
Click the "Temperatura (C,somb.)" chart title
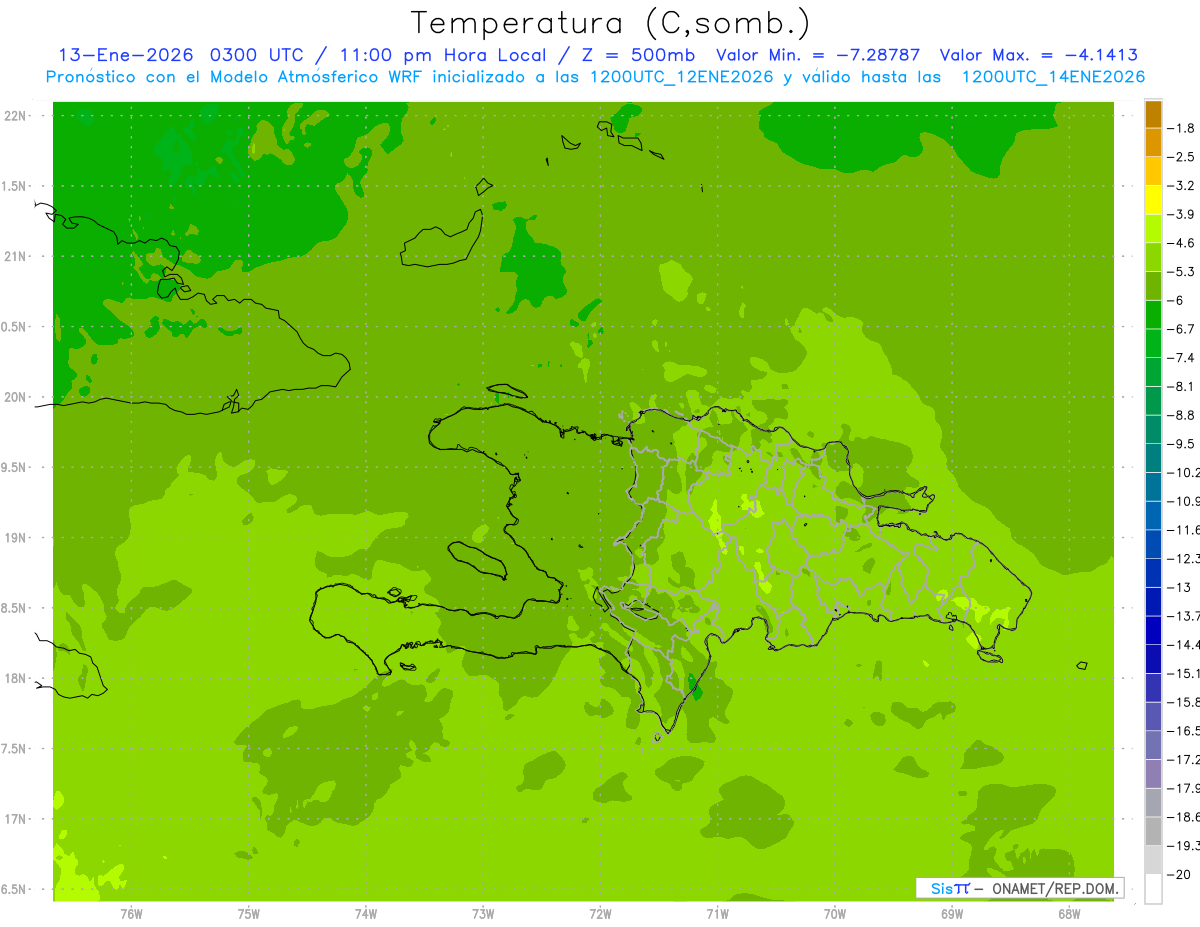click(x=611, y=24)
